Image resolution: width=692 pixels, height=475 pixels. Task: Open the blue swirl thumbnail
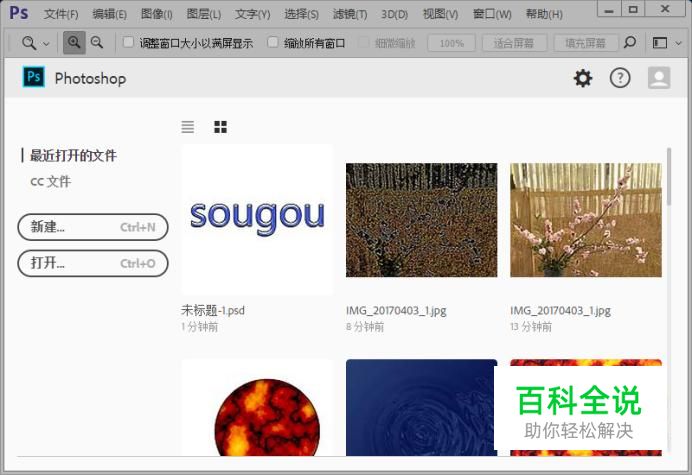(x=421, y=407)
